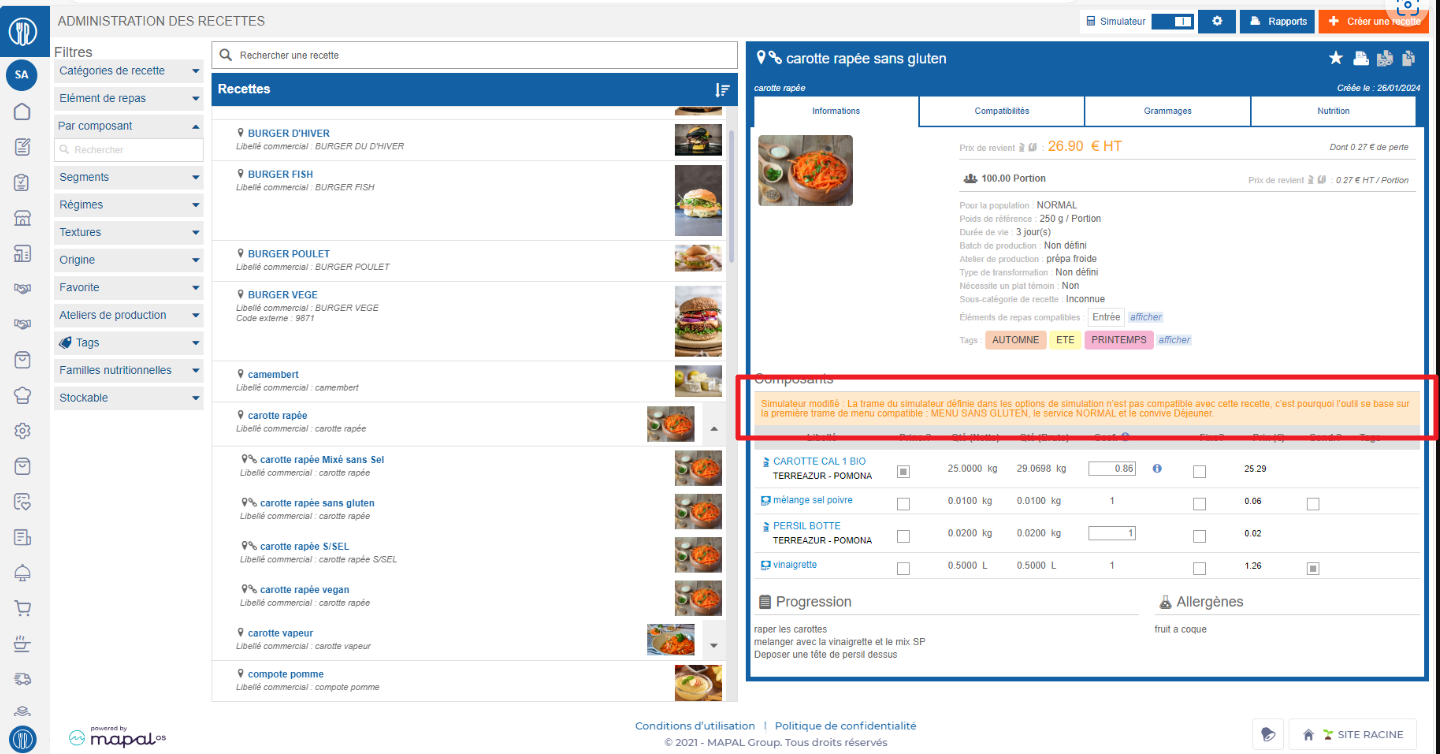Image resolution: width=1440 pixels, height=754 pixels.
Task: Open the chef hat sidebar icon
Action: (22, 395)
